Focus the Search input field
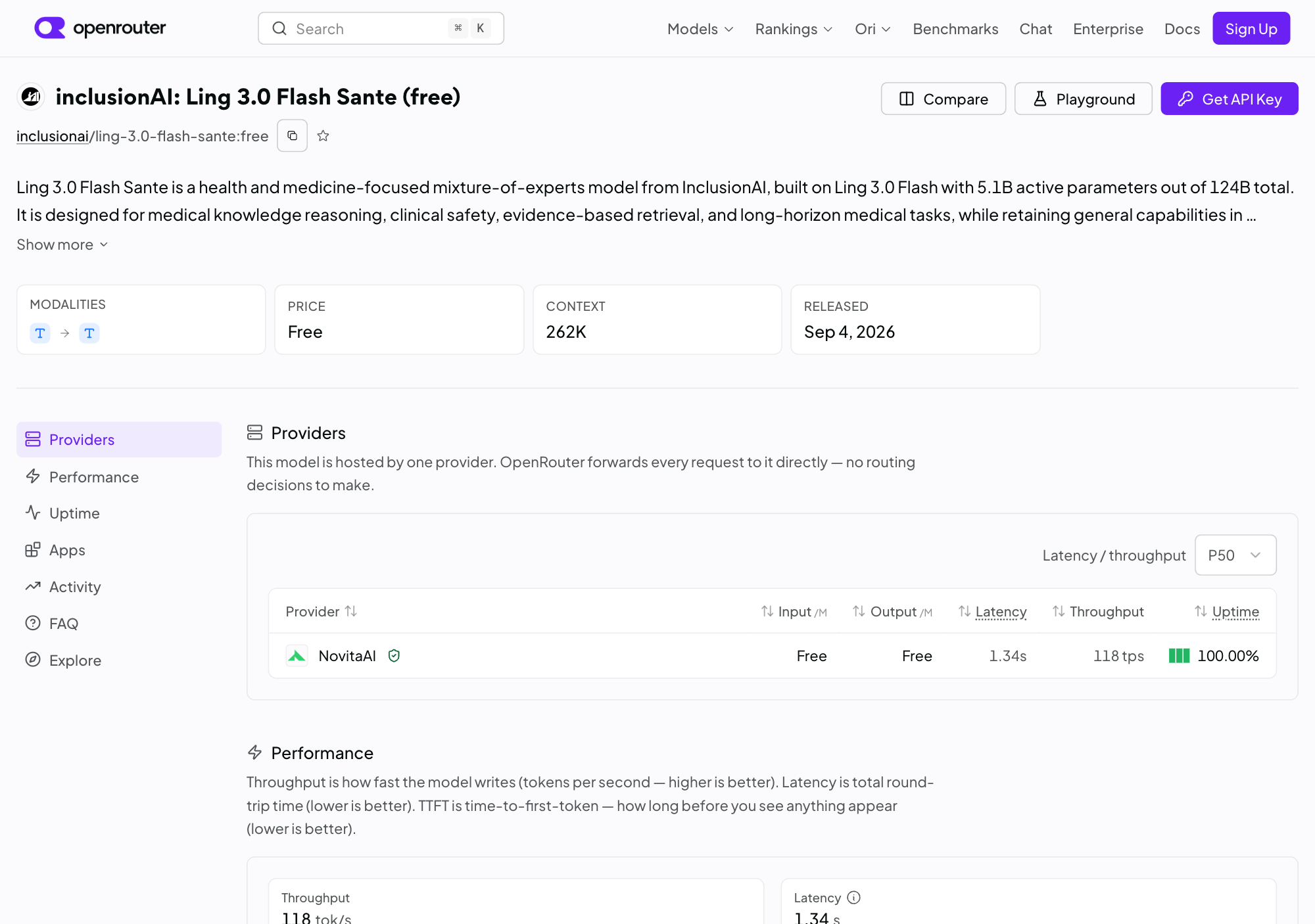The image size is (1315, 924). tap(381, 28)
